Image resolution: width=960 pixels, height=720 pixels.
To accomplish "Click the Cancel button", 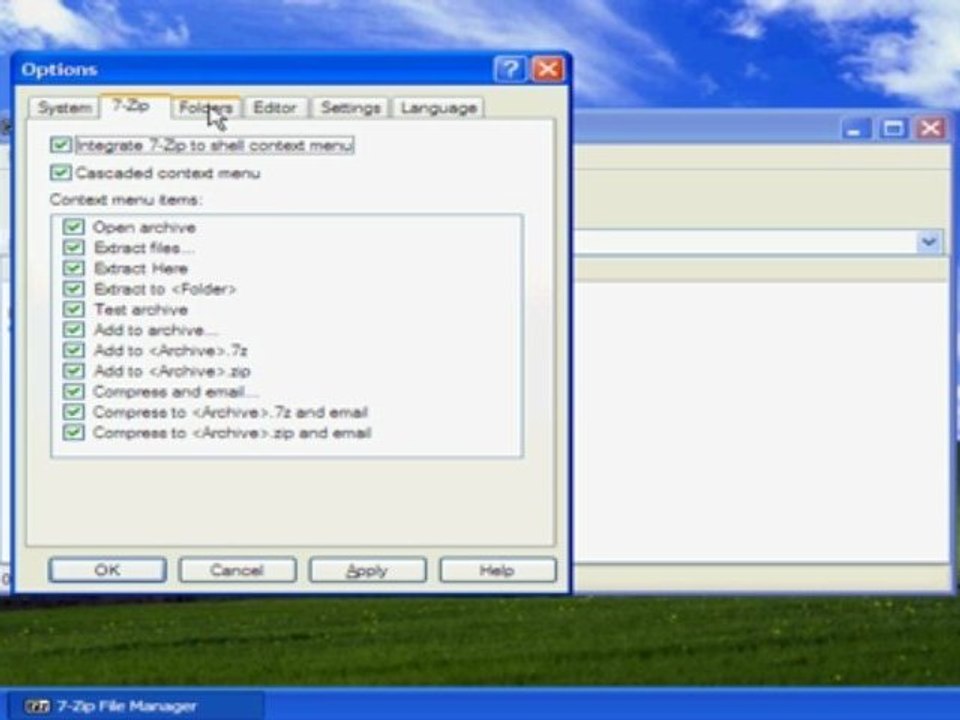I will coord(237,570).
